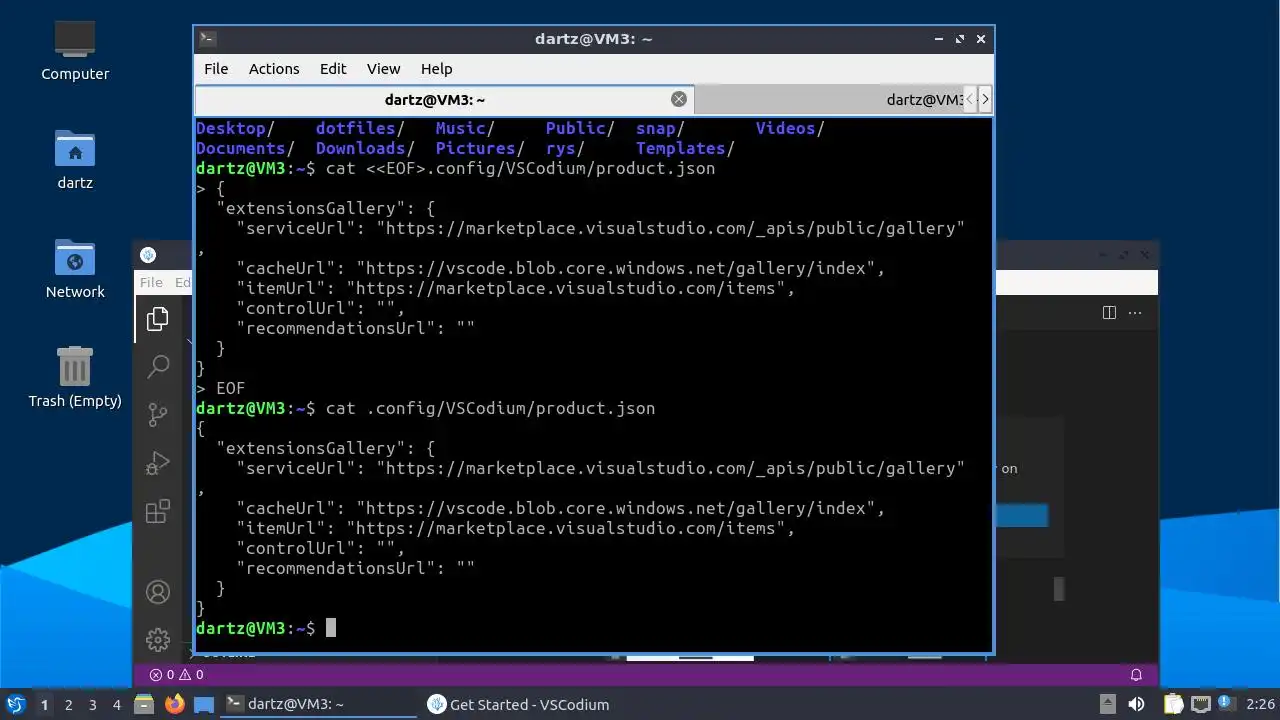This screenshot has width=1280, height=720.
Task: Open the blue file manager launcher in taskbar
Action: click(x=204, y=705)
